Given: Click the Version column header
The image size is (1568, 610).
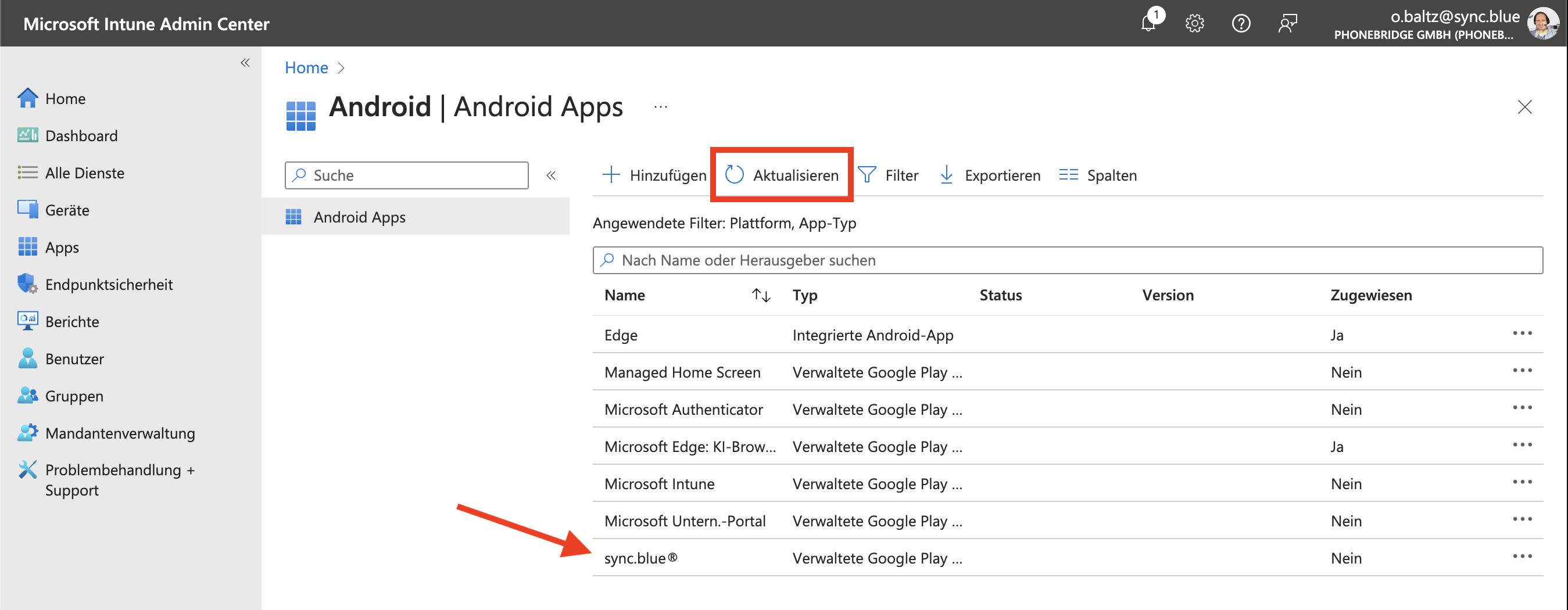Looking at the screenshot, I should [x=1168, y=295].
